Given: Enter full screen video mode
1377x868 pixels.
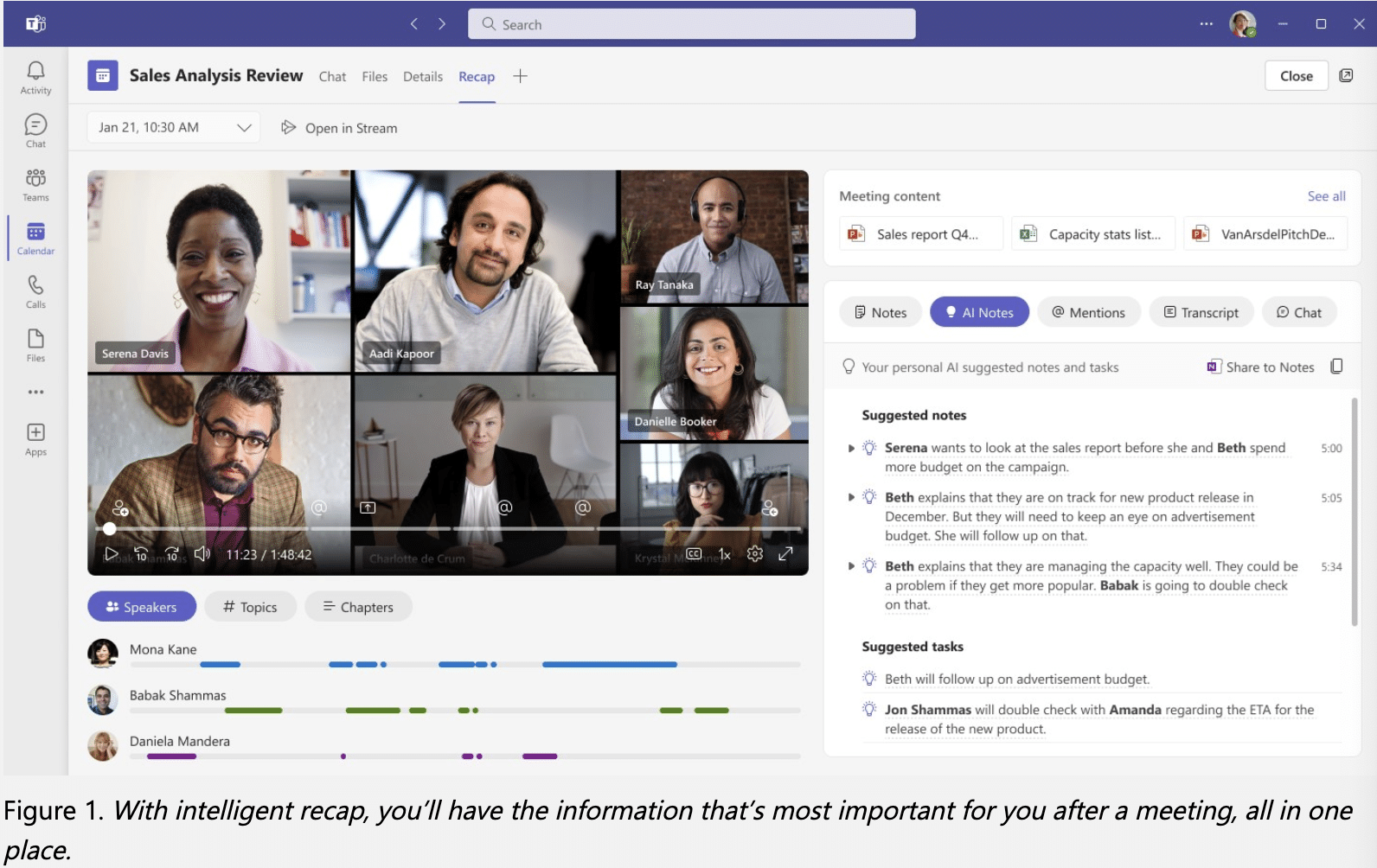Looking at the screenshot, I should [x=785, y=554].
